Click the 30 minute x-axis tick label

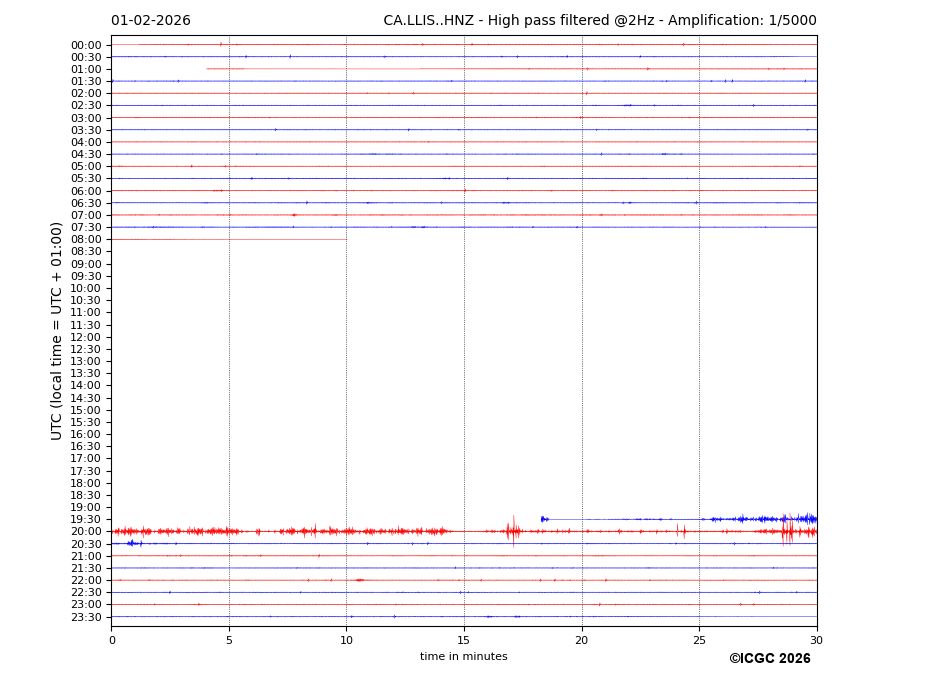click(x=816, y=640)
